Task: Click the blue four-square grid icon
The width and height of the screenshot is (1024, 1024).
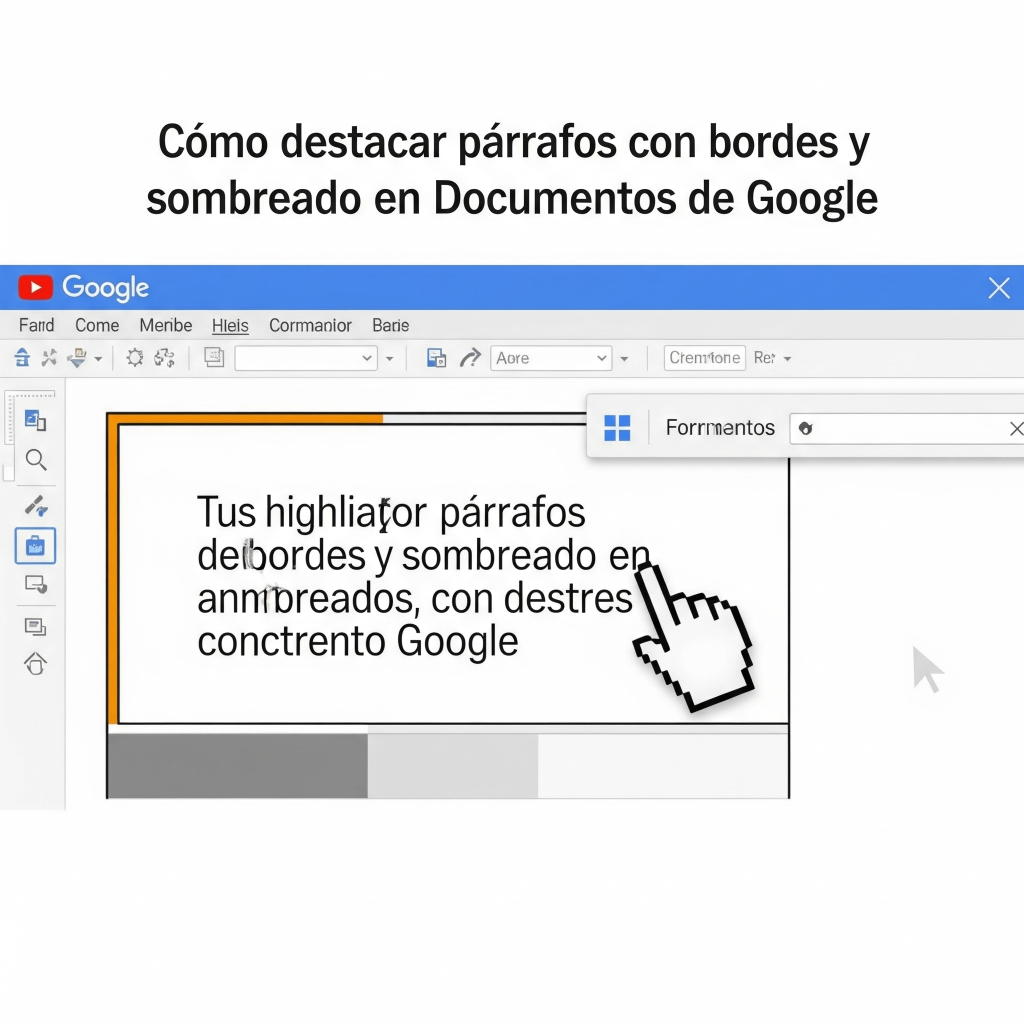Action: coord(617,428)
